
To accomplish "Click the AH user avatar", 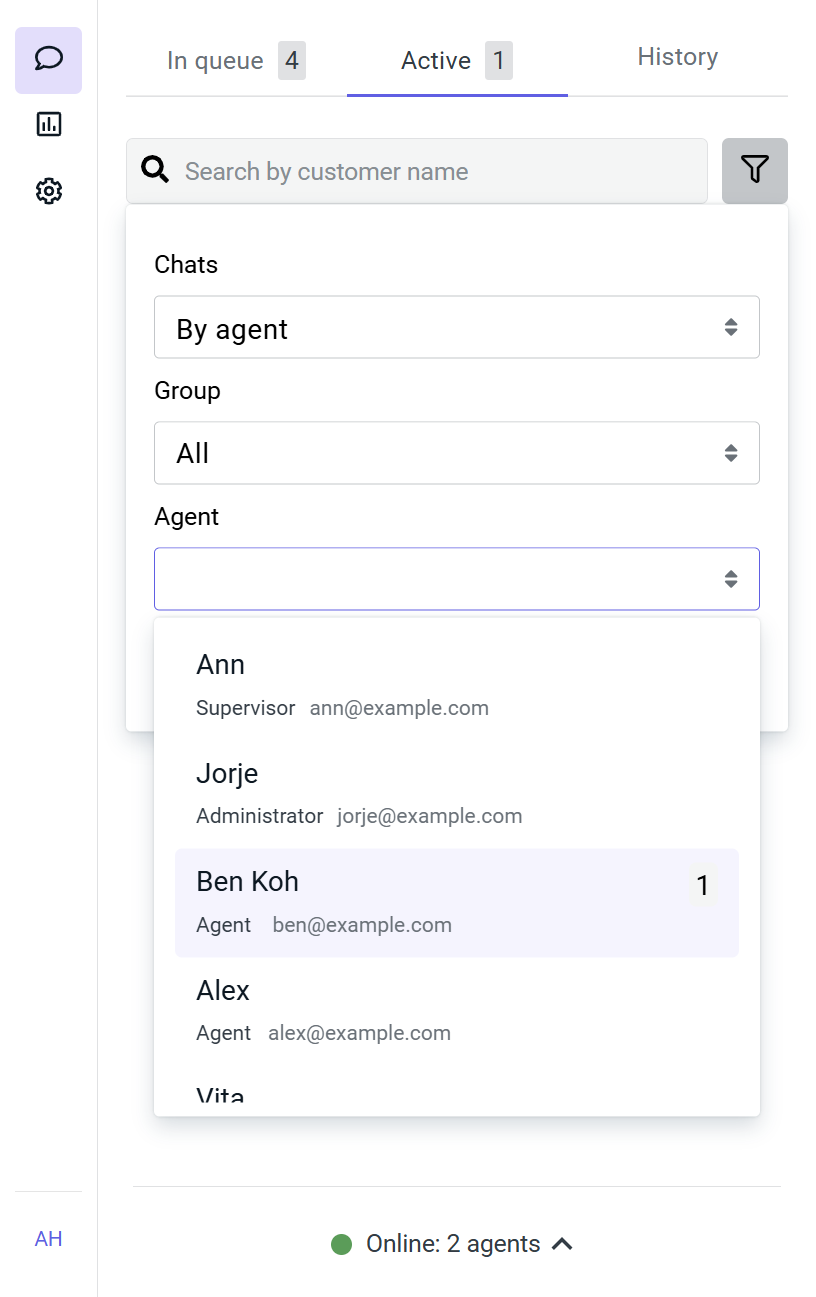I will pos(48,1239).
